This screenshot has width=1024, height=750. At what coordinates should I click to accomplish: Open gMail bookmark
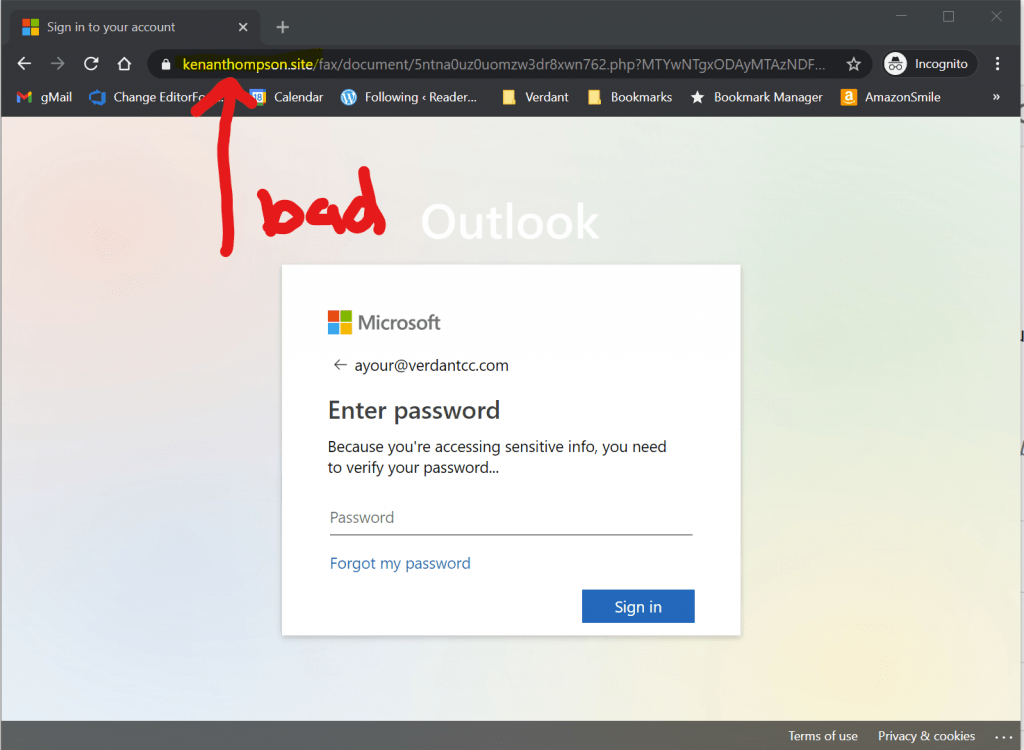(x=44, y=97)
